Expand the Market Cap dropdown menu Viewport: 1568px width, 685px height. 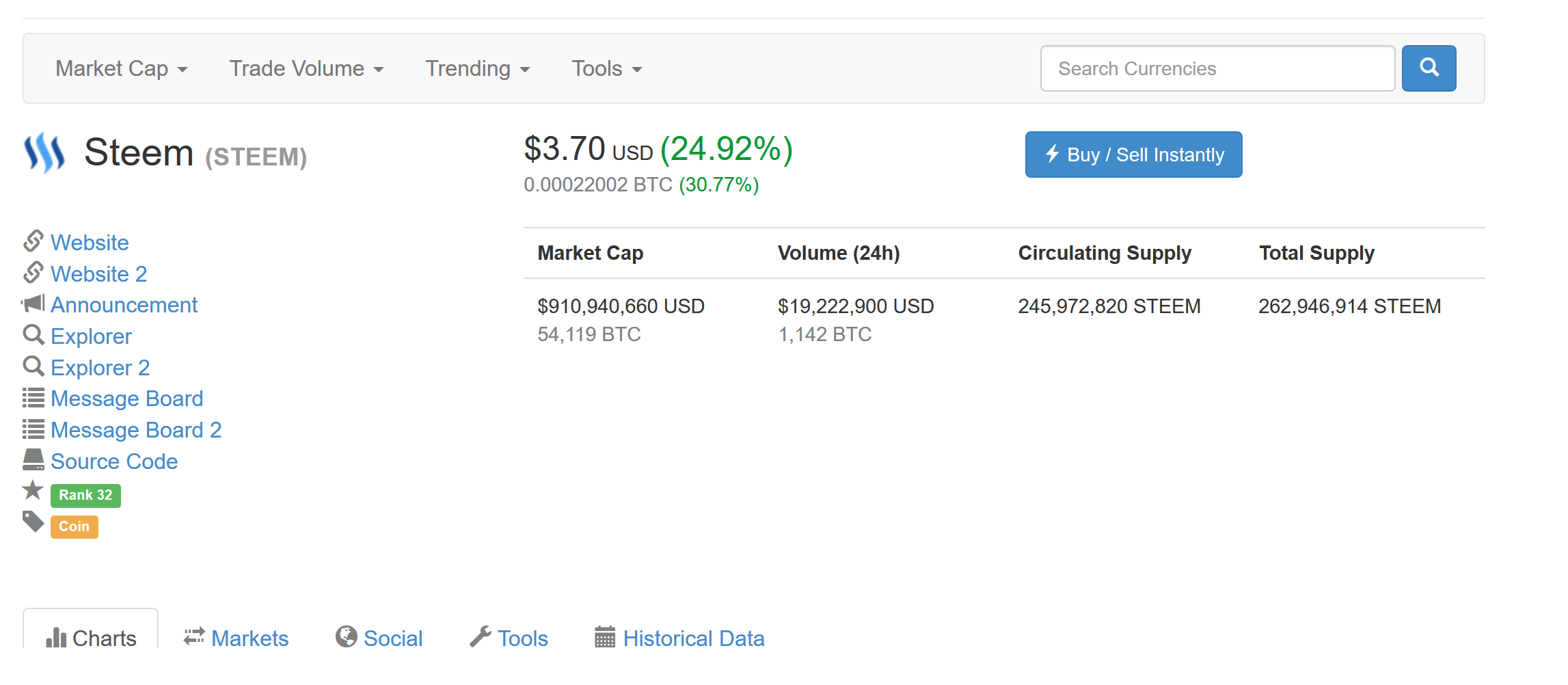(x=122, y=68)
